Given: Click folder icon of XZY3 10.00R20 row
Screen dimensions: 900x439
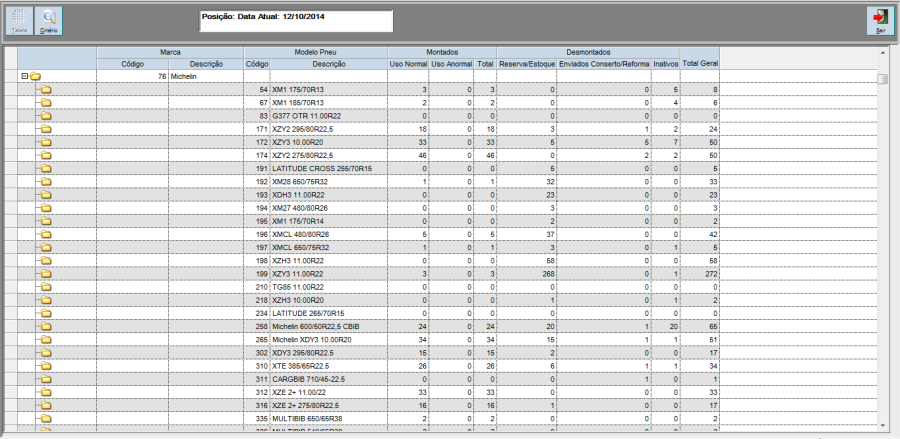Looking at the screenshot, I should pyautogui.click(x=46, y=142).
